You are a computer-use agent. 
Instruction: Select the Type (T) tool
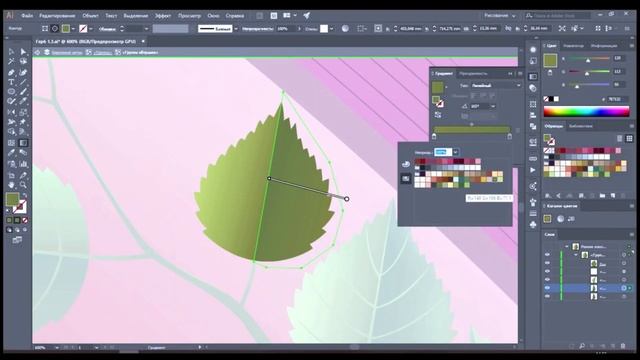click(11, 82)
